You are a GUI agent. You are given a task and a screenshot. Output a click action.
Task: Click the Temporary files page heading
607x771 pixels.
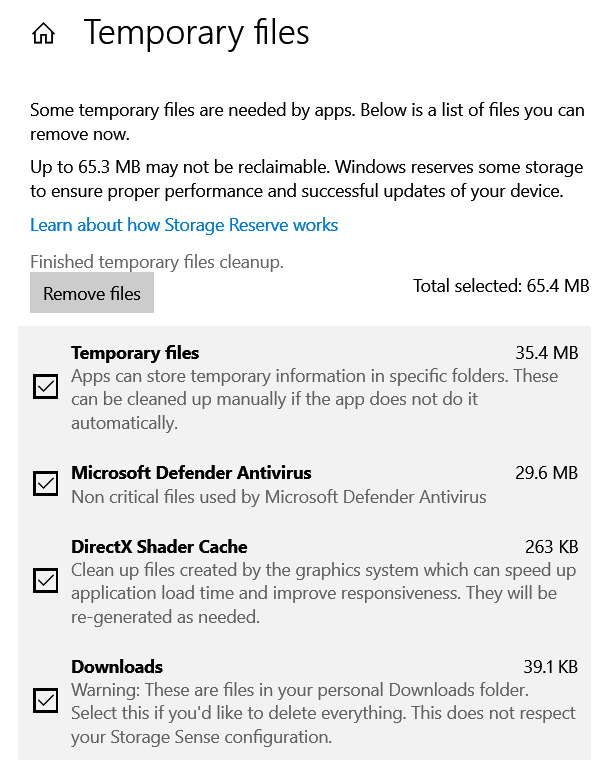(196, 33)
